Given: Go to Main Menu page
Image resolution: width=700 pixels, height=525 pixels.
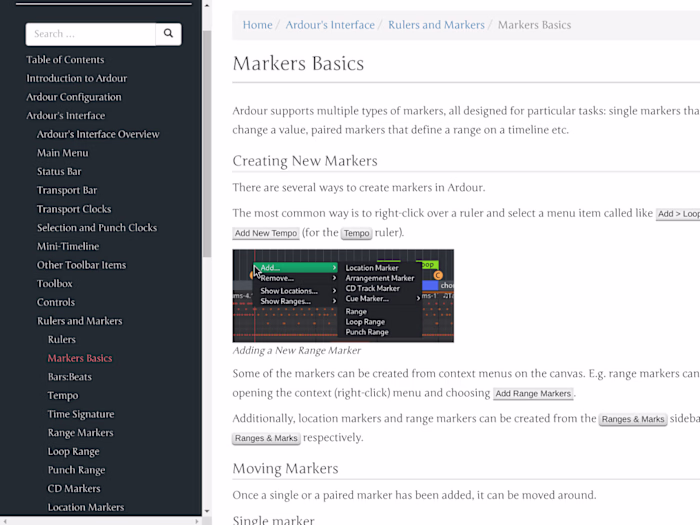Looking at the screenshot, I should pyautogui.click(x=62, y=153).
